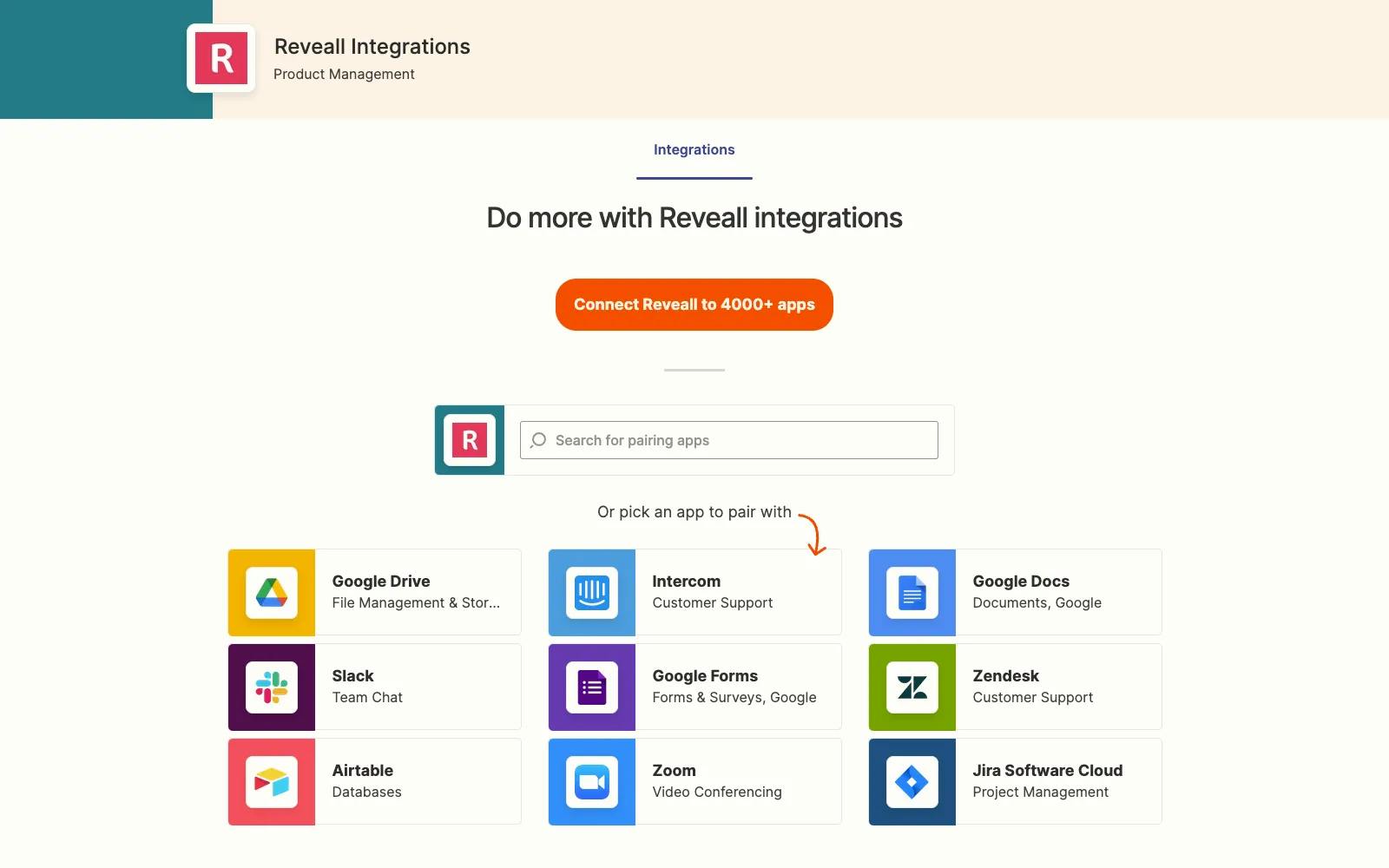Click 'Or pick an app to pair with' text

coord(694,512)
